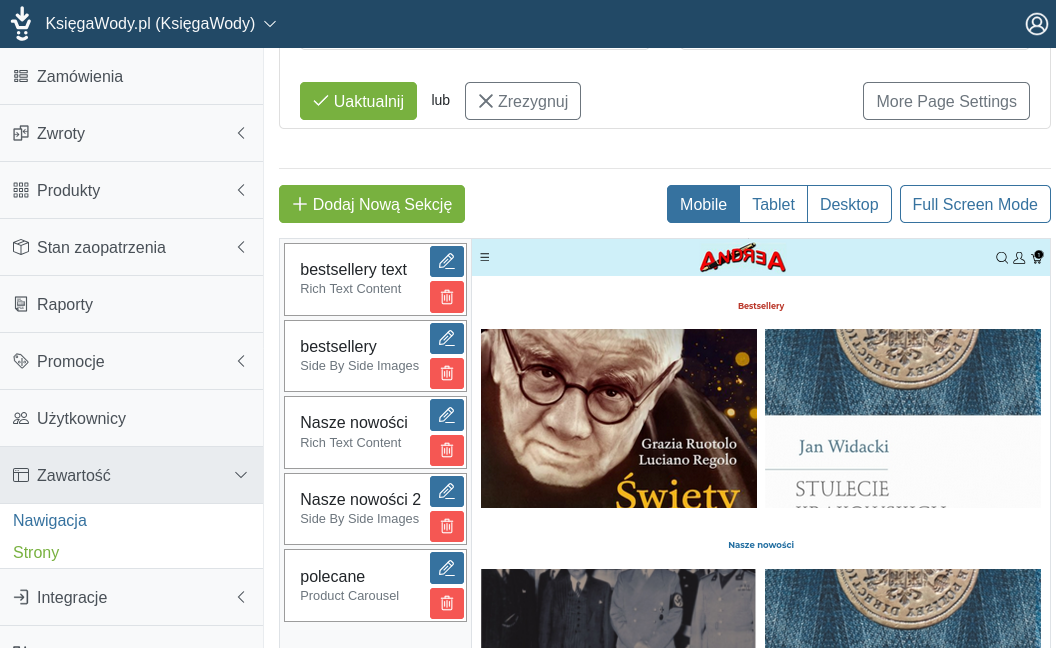Click the Zawartość layout icon
The image size is (1056, 648).
(21, 476)
